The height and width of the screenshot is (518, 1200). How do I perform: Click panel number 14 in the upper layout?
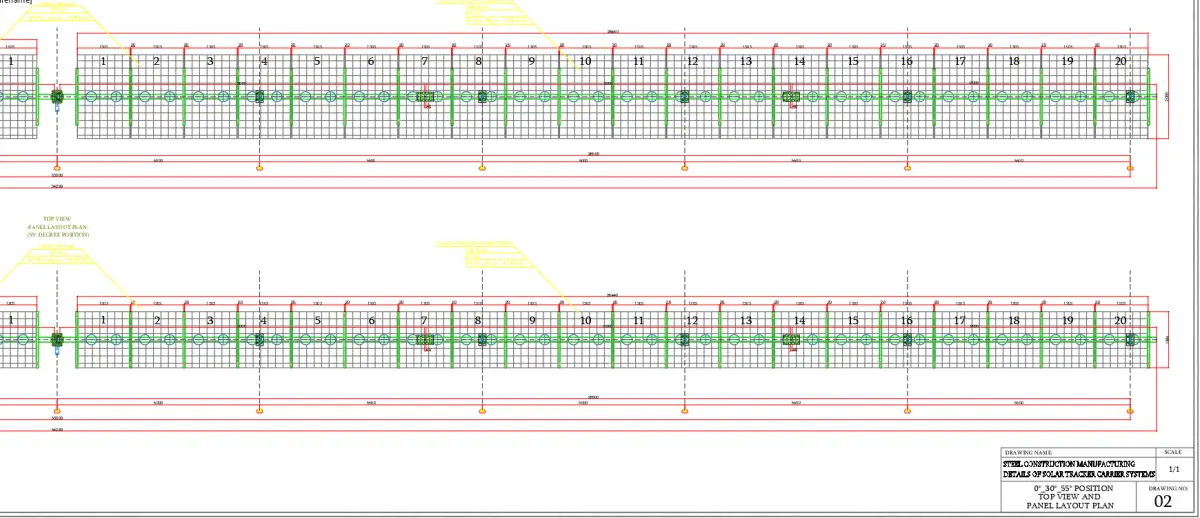pos(799,61)
